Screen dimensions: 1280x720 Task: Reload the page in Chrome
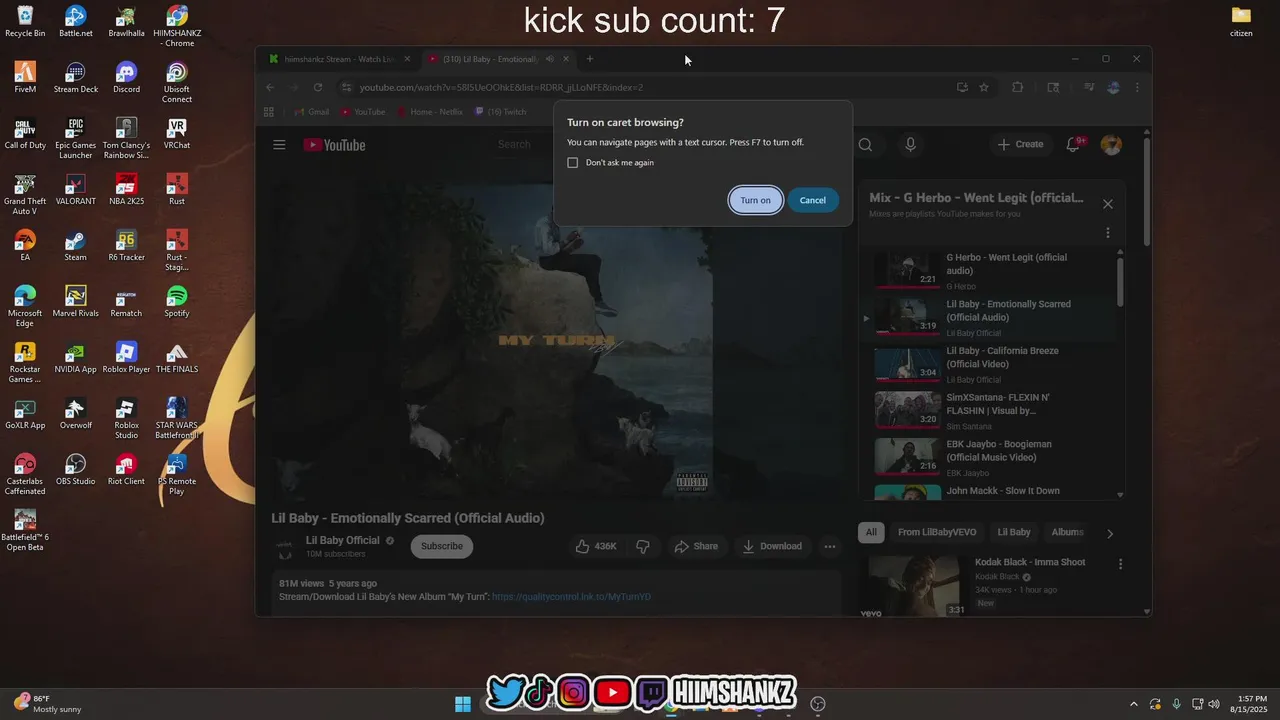coord(318,87)
